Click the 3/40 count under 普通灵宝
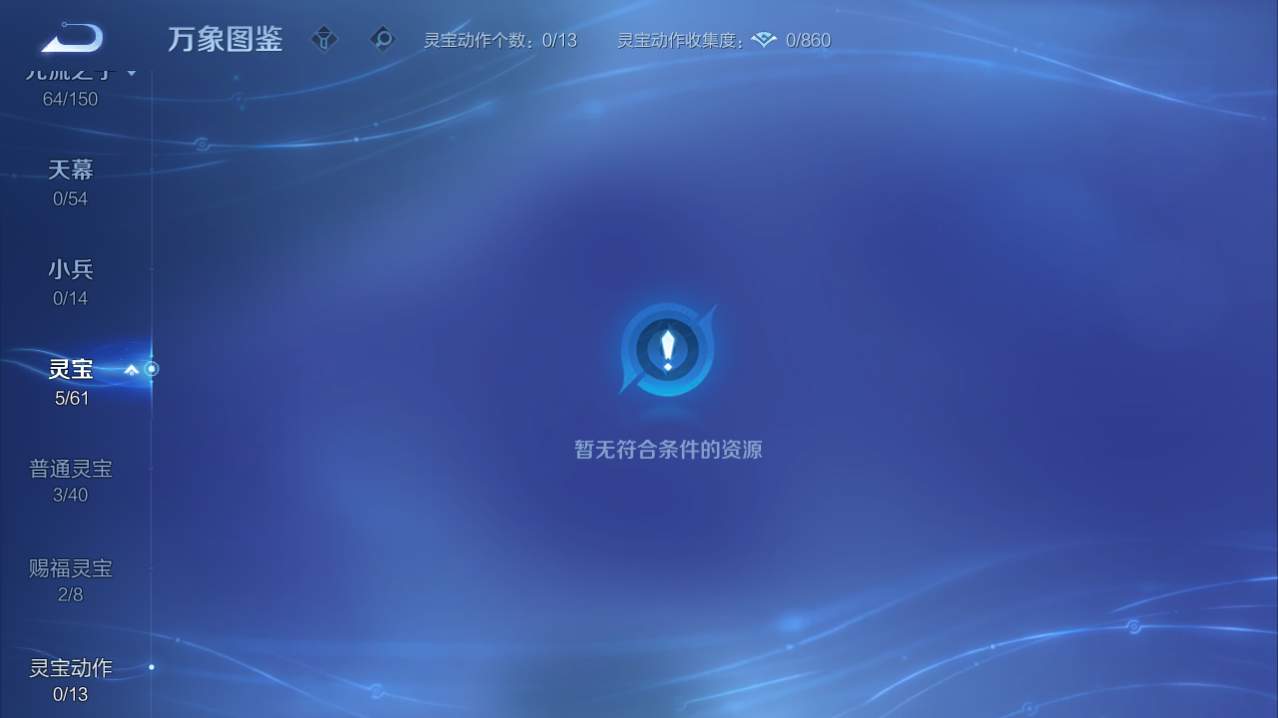Image resolution: width=1278 pixels, height=718 pixels. [x=70, y=495]
